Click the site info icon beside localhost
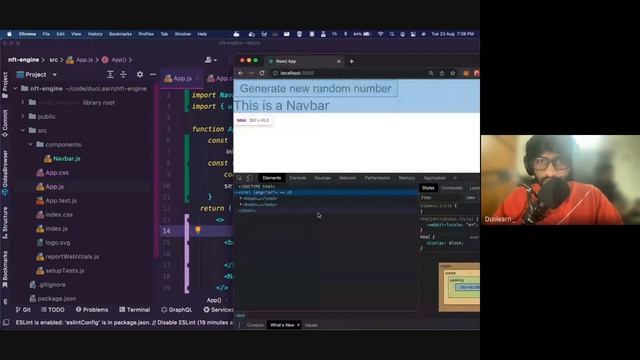 tap(276, 73)
